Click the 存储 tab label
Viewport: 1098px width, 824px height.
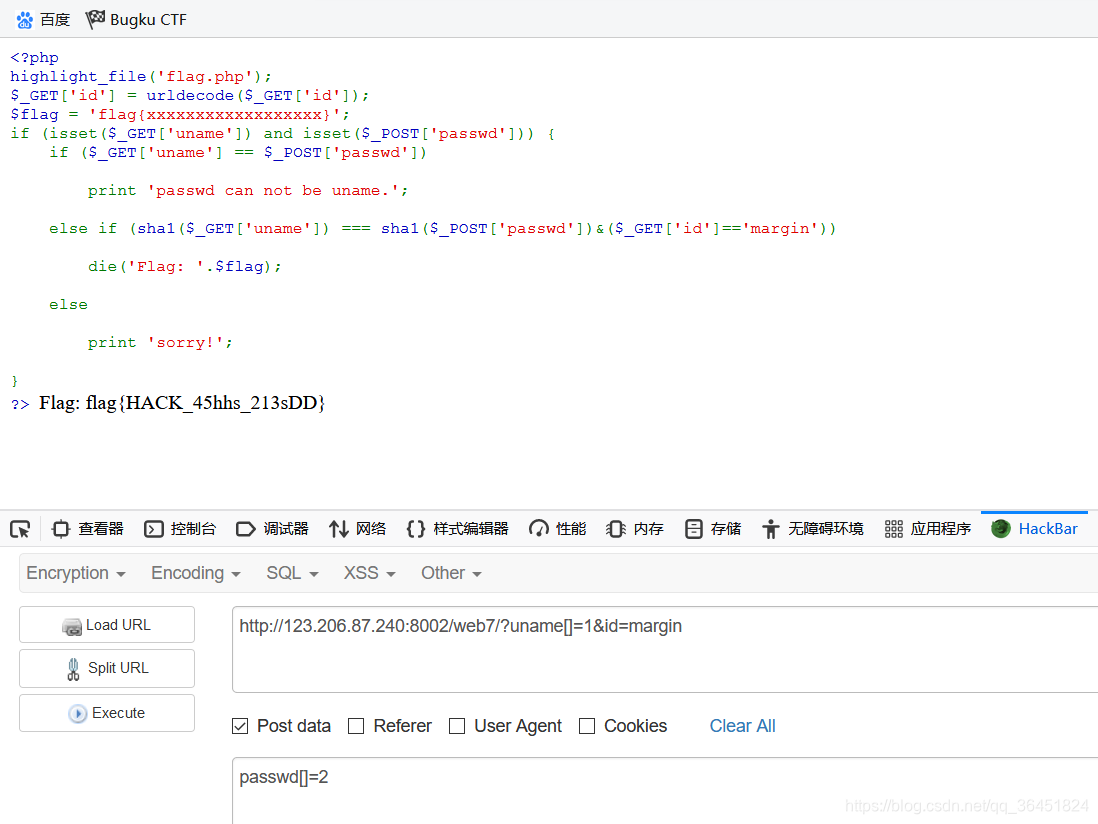click(x=725, y=529)
